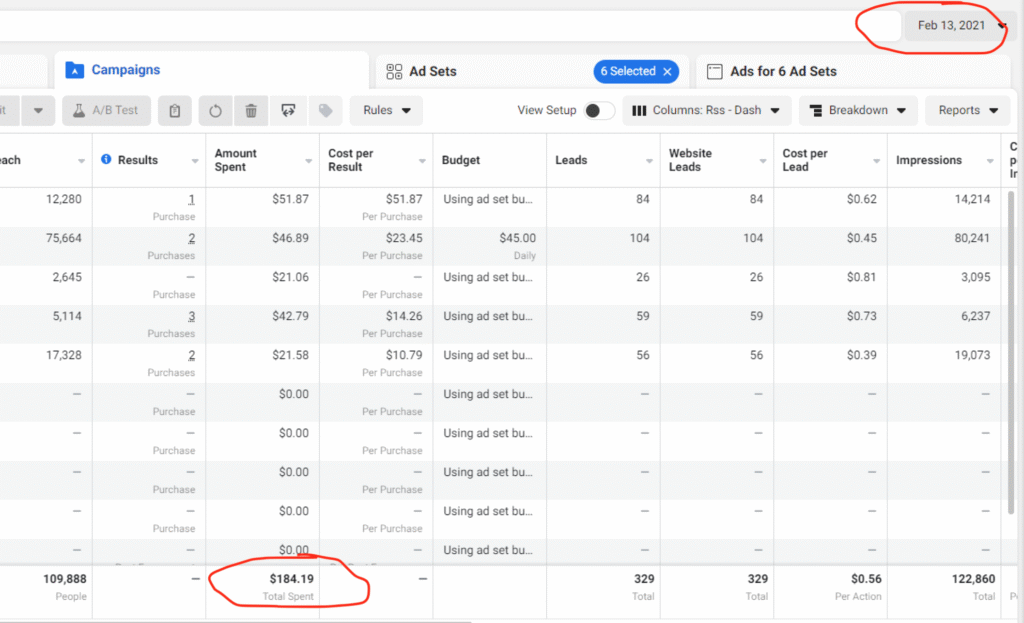Open Leads column sort arrow
1024x623 pixels.
tap(649, 161)
